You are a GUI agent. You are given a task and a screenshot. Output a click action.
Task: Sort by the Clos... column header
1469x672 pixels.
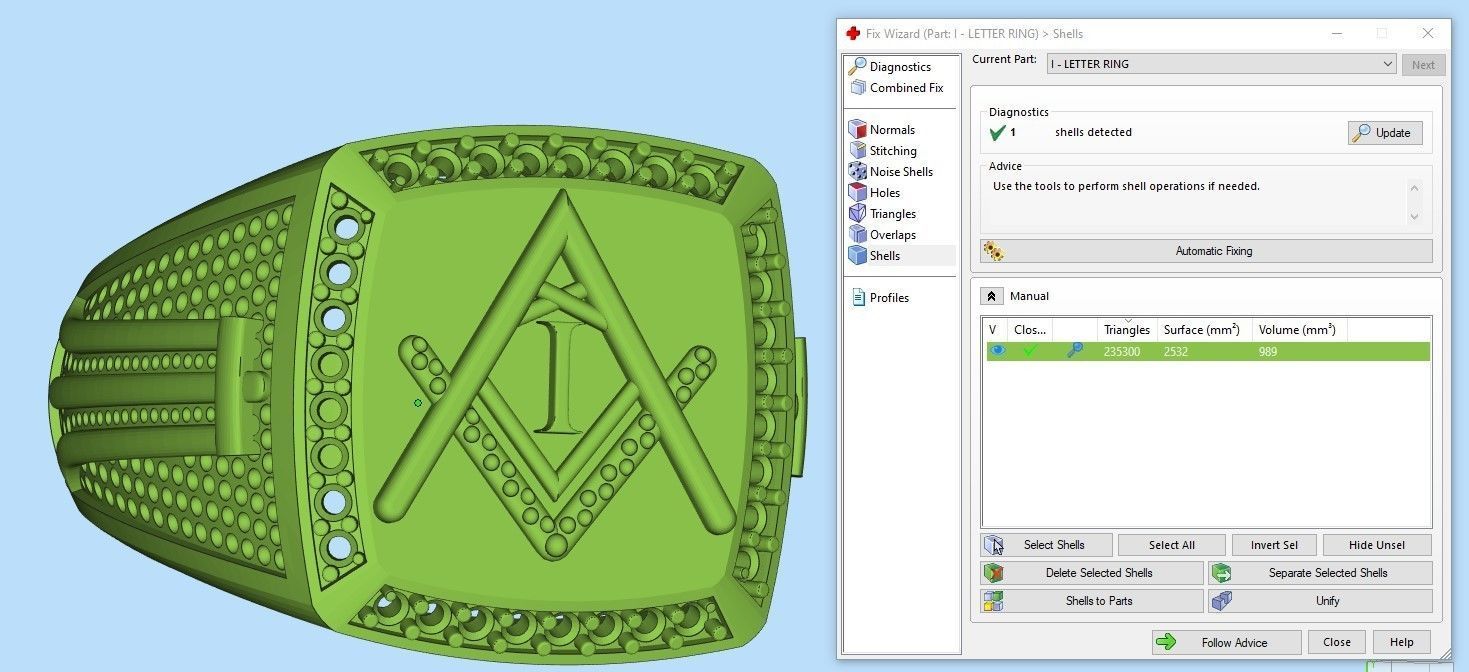1030,330
